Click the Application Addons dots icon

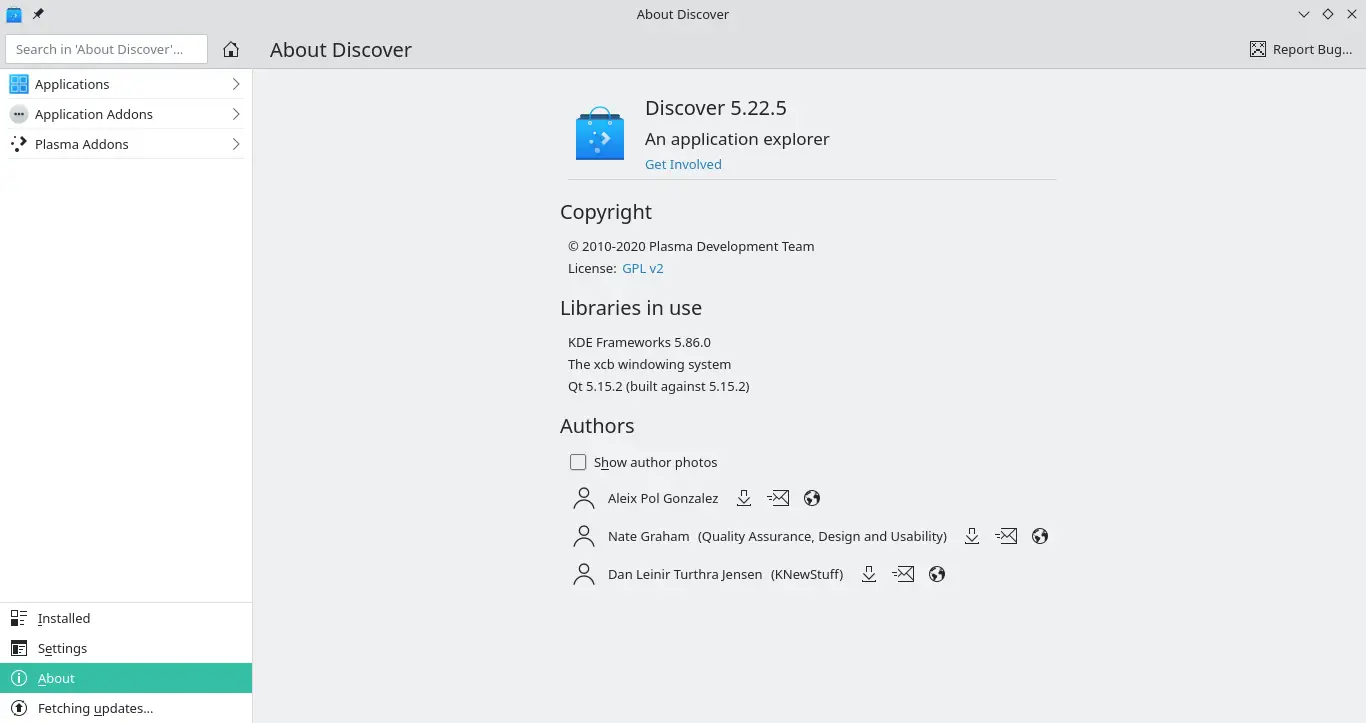[19, 114]
